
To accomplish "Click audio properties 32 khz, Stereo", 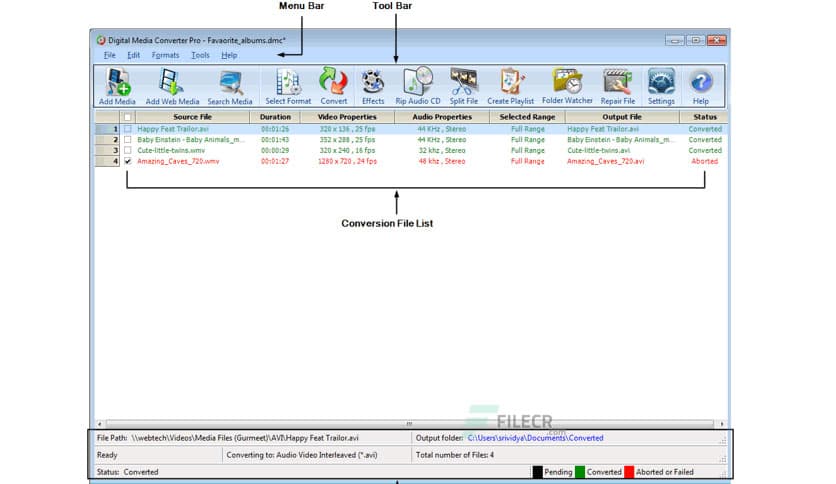I will click(x=442, y=150).
